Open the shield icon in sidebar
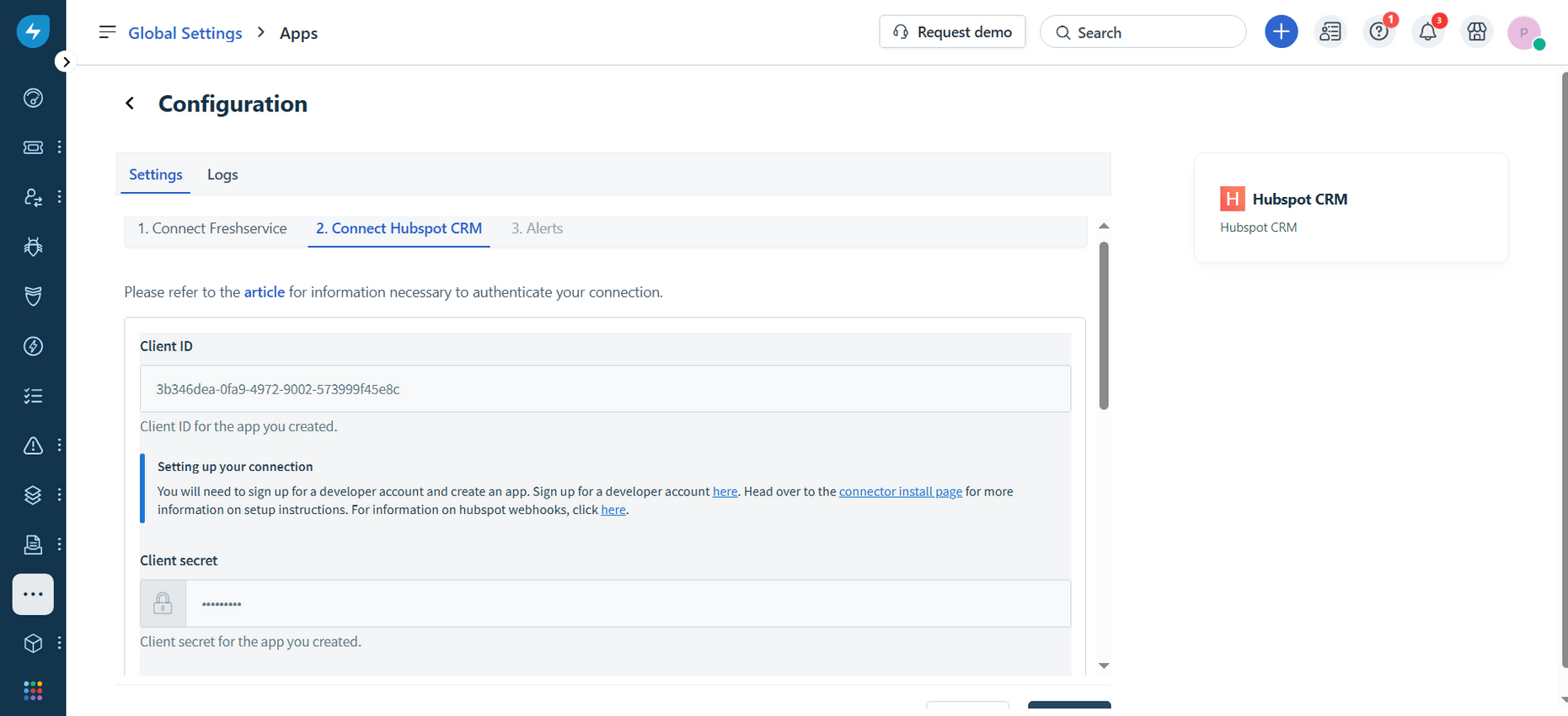 click(33, 297)
